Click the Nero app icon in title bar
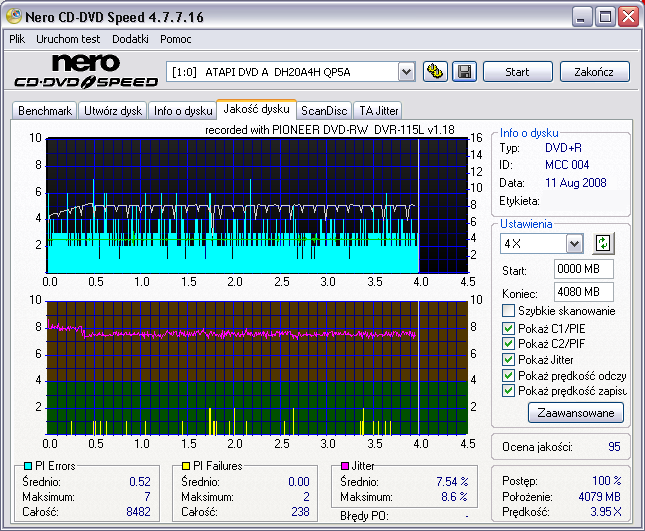Screen dimensions: 645x531 [x=14, y=16]
